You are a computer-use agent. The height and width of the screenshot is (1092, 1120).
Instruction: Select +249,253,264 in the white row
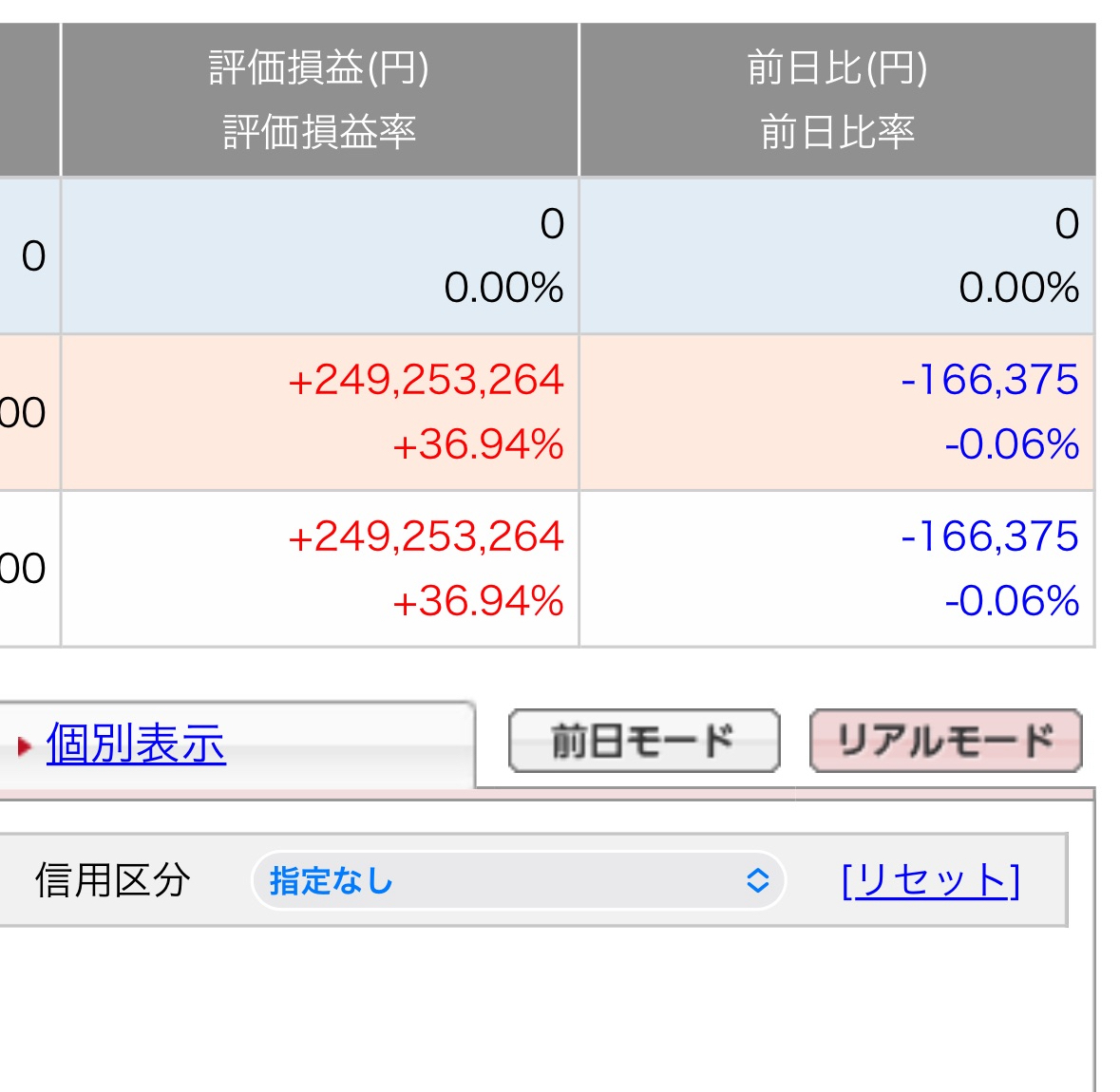pos(426,537)
